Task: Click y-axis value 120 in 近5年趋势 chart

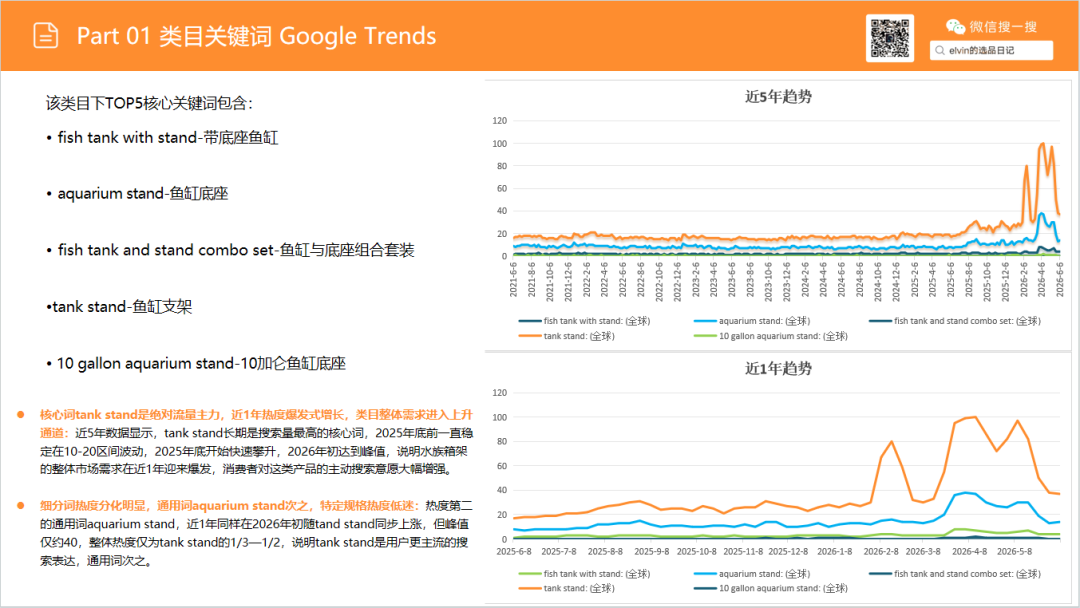Action: [x=500, y=120]
